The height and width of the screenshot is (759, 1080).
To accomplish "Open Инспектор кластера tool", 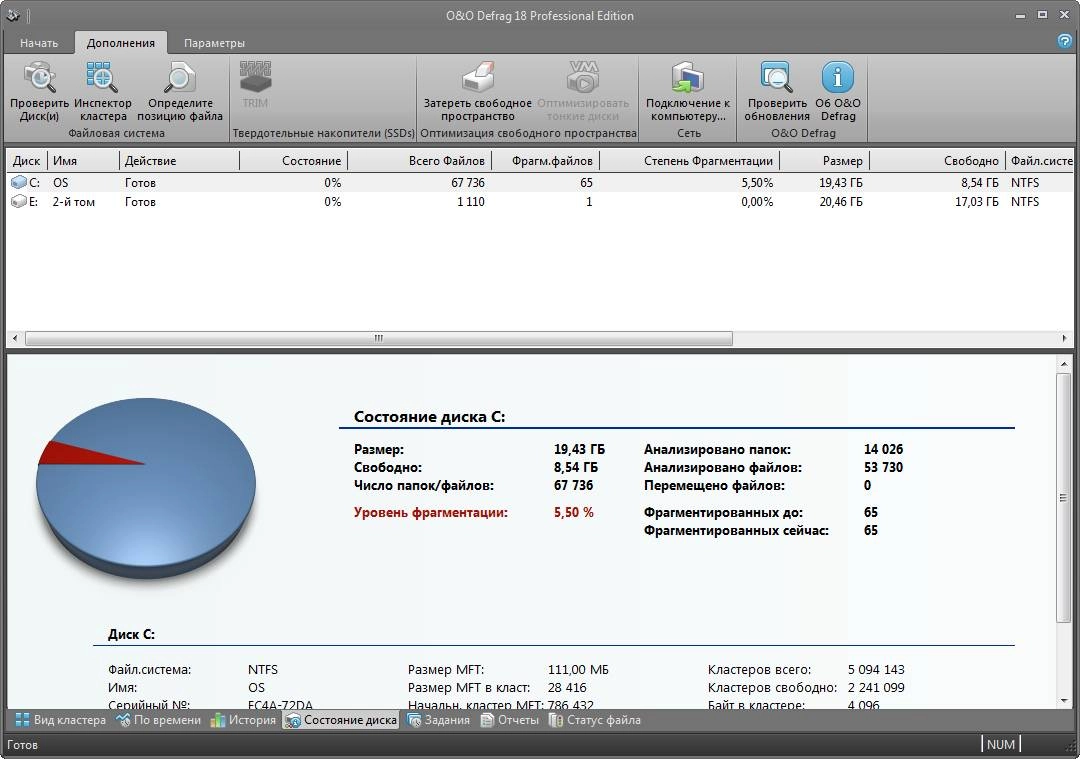I will [103, 92].
